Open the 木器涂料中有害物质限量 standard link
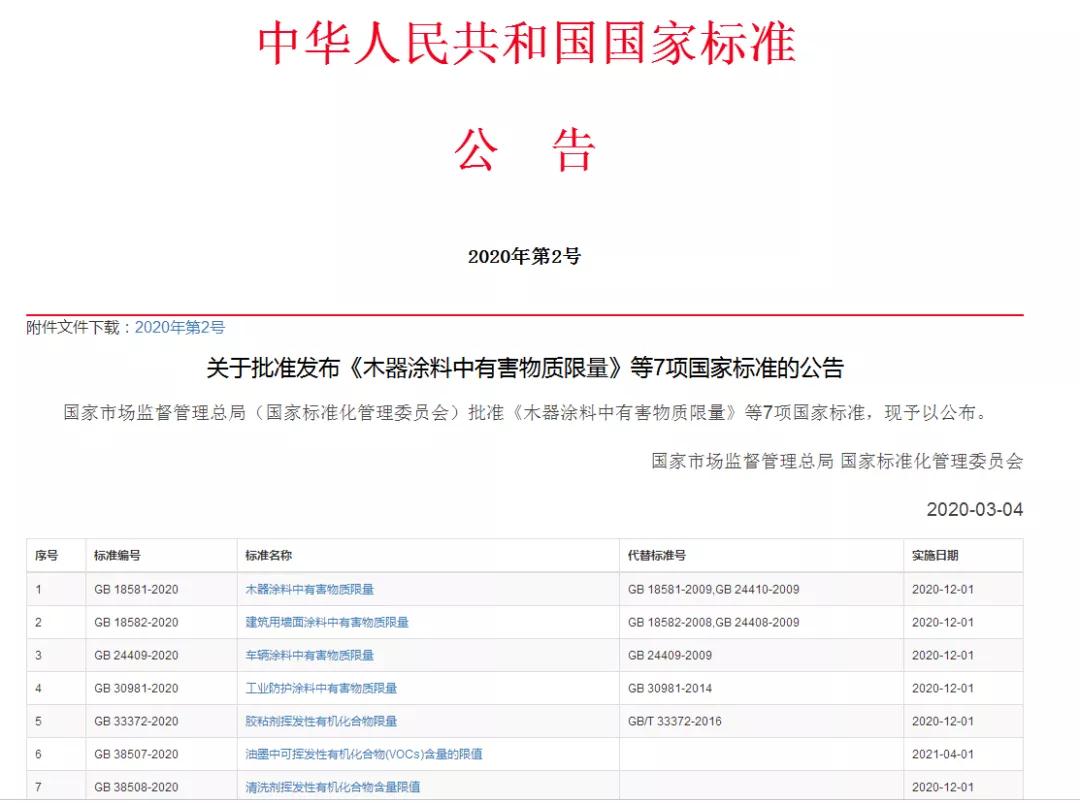Viewport: 1080px width, 803px height. tap(309, 590)
